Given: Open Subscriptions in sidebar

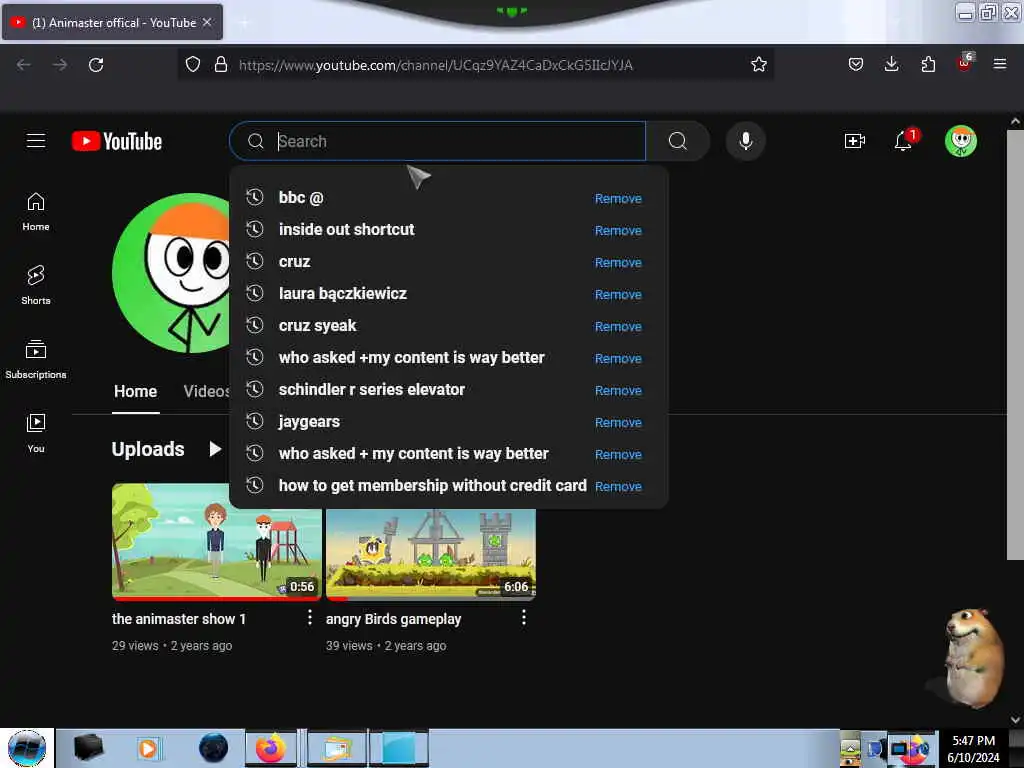Looking at the screenshot, I should 36,359.
